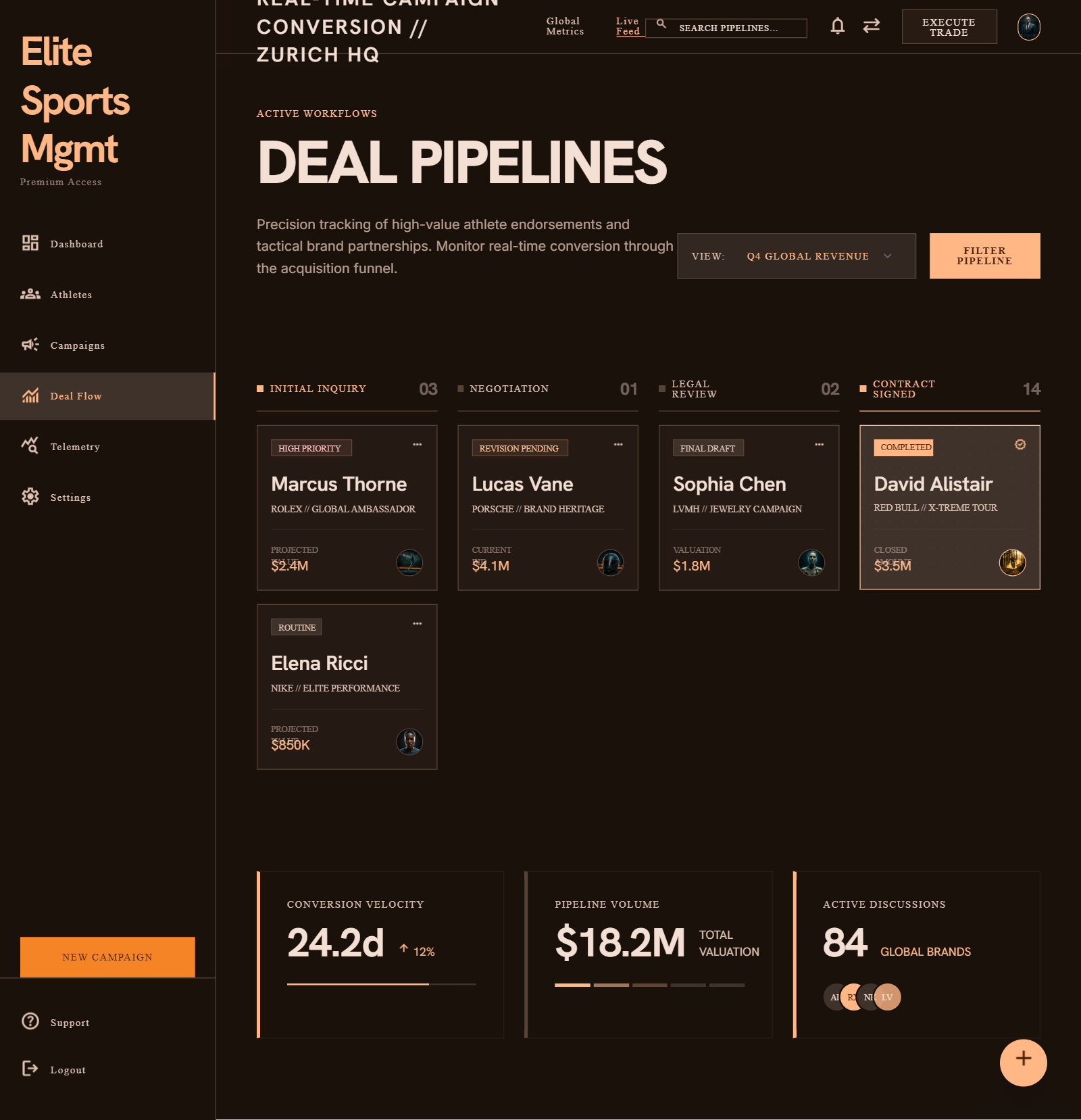
Task: Click the Support help icon
Action: coord(30,1021)
